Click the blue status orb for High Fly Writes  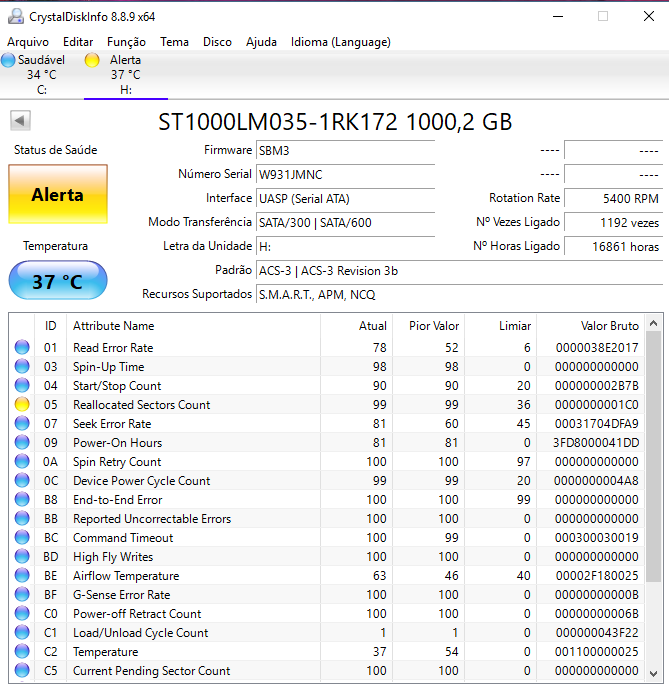(22, 556)
